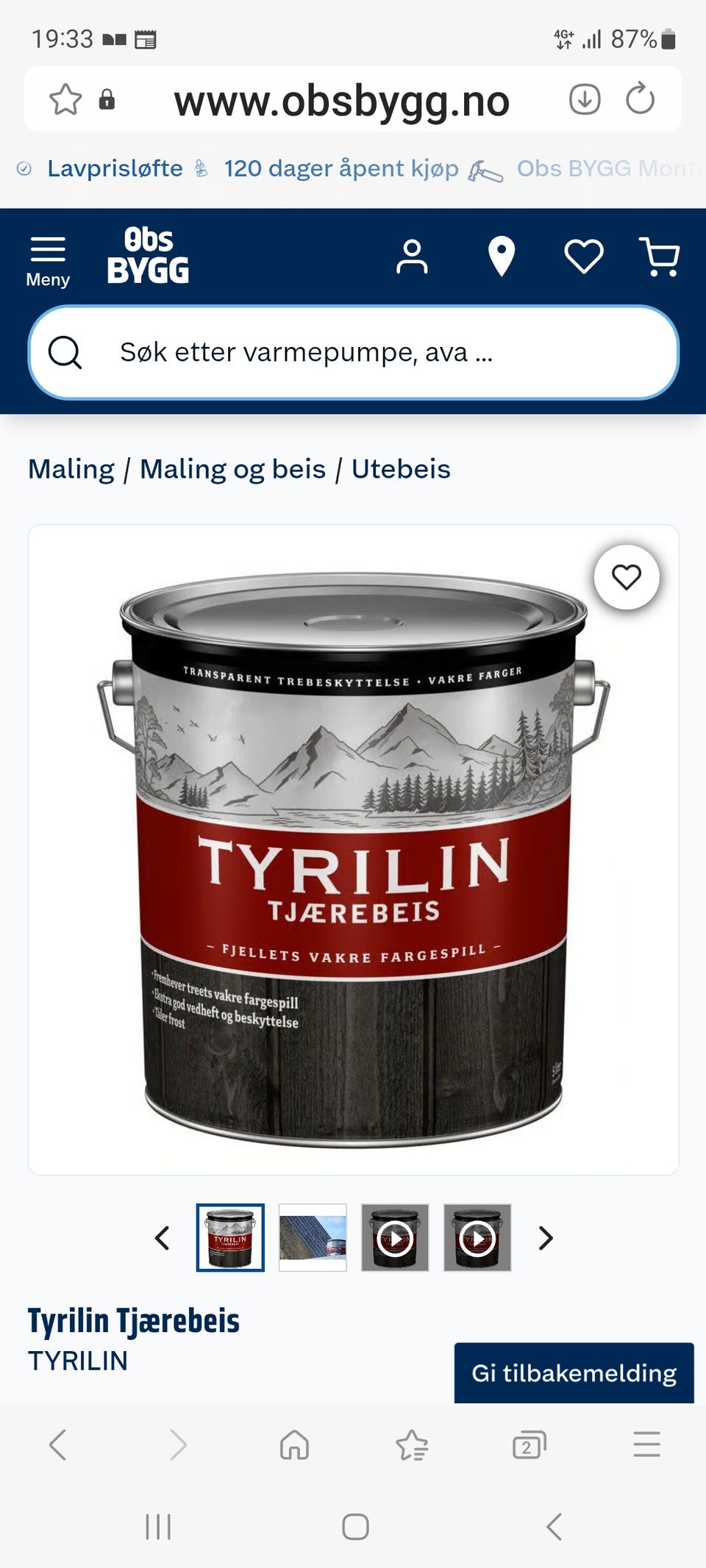706x1568 pixels.
Task: Open the browser tabs counter
Action: click(529, 1445)
